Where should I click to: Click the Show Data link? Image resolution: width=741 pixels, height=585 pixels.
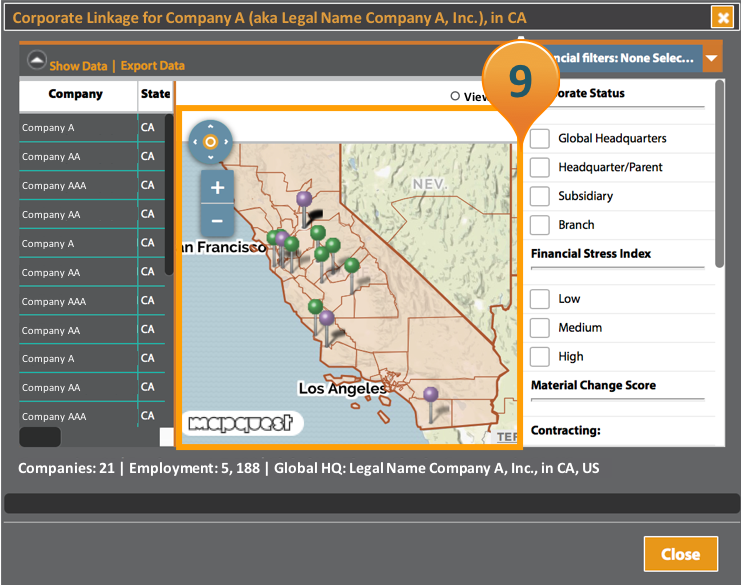point(78,66)
